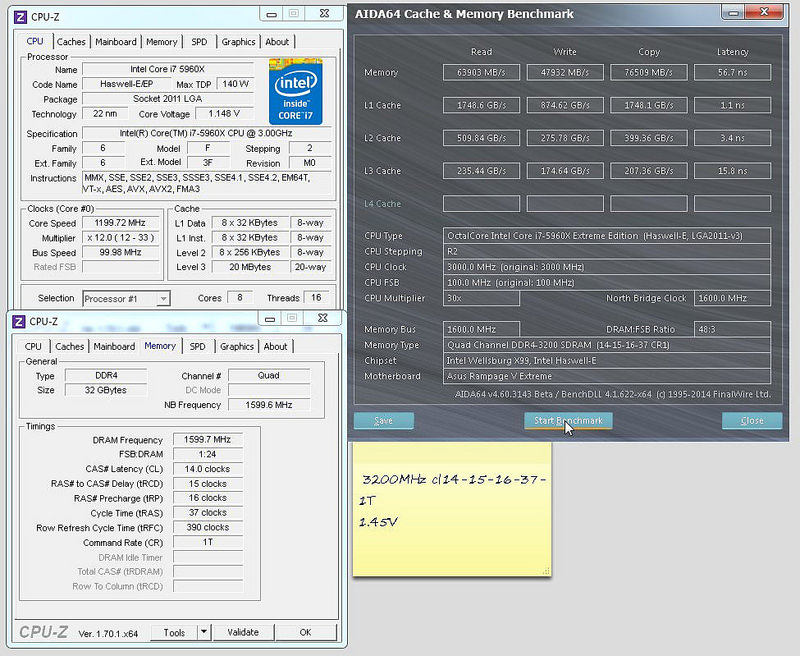Click the DRAM Frequency value 1599.7 MHz
The width and height of the screenshot is (800, 656).
pyautogui.click(x=208, y=439)
